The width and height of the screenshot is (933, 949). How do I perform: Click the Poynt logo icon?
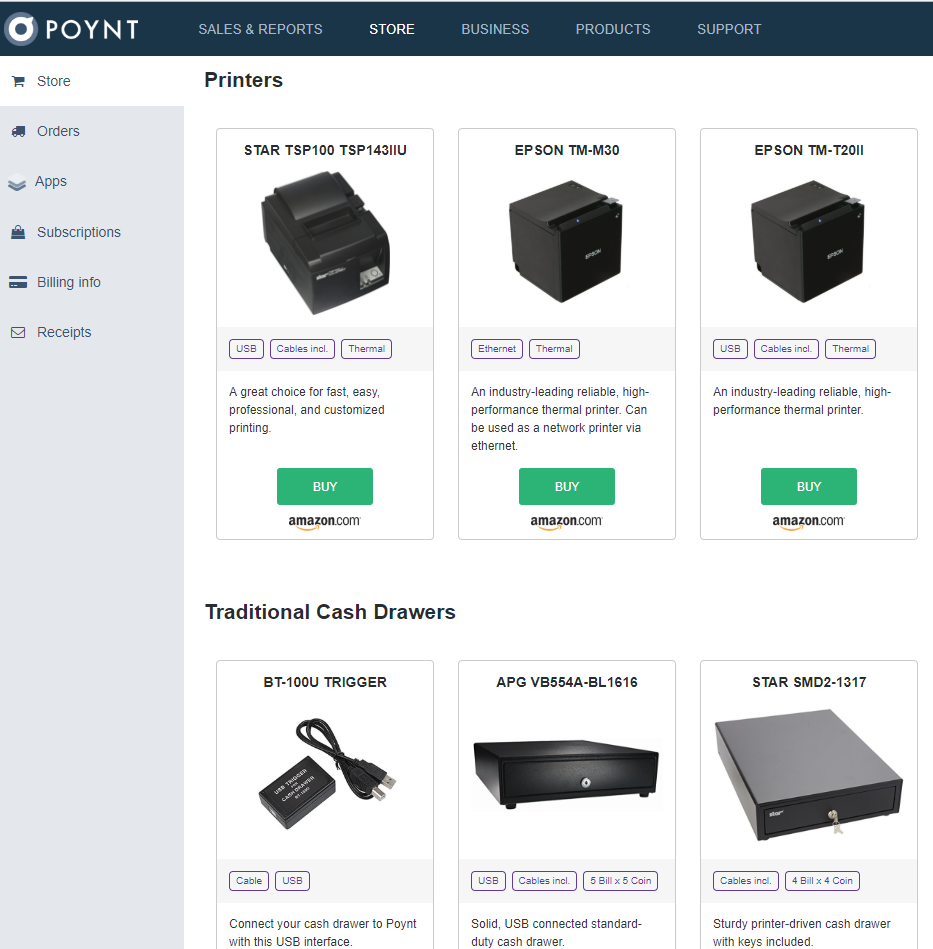coord(21,29)
